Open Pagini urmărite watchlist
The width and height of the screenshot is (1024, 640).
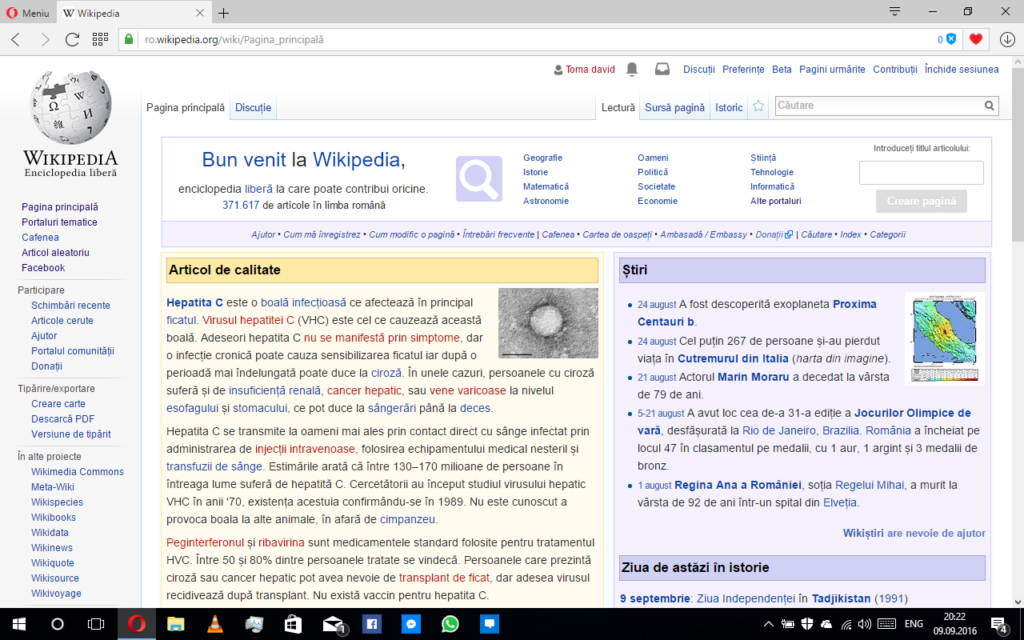point(832,69)
